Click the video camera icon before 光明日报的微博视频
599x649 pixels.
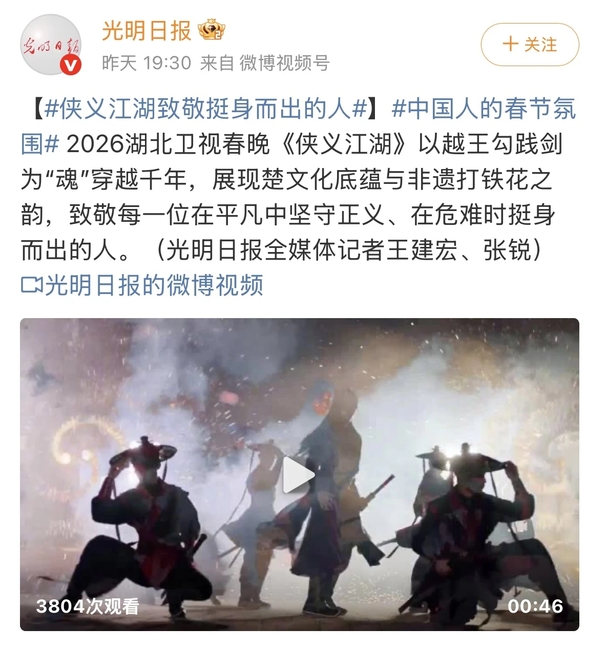coord(31,285)
